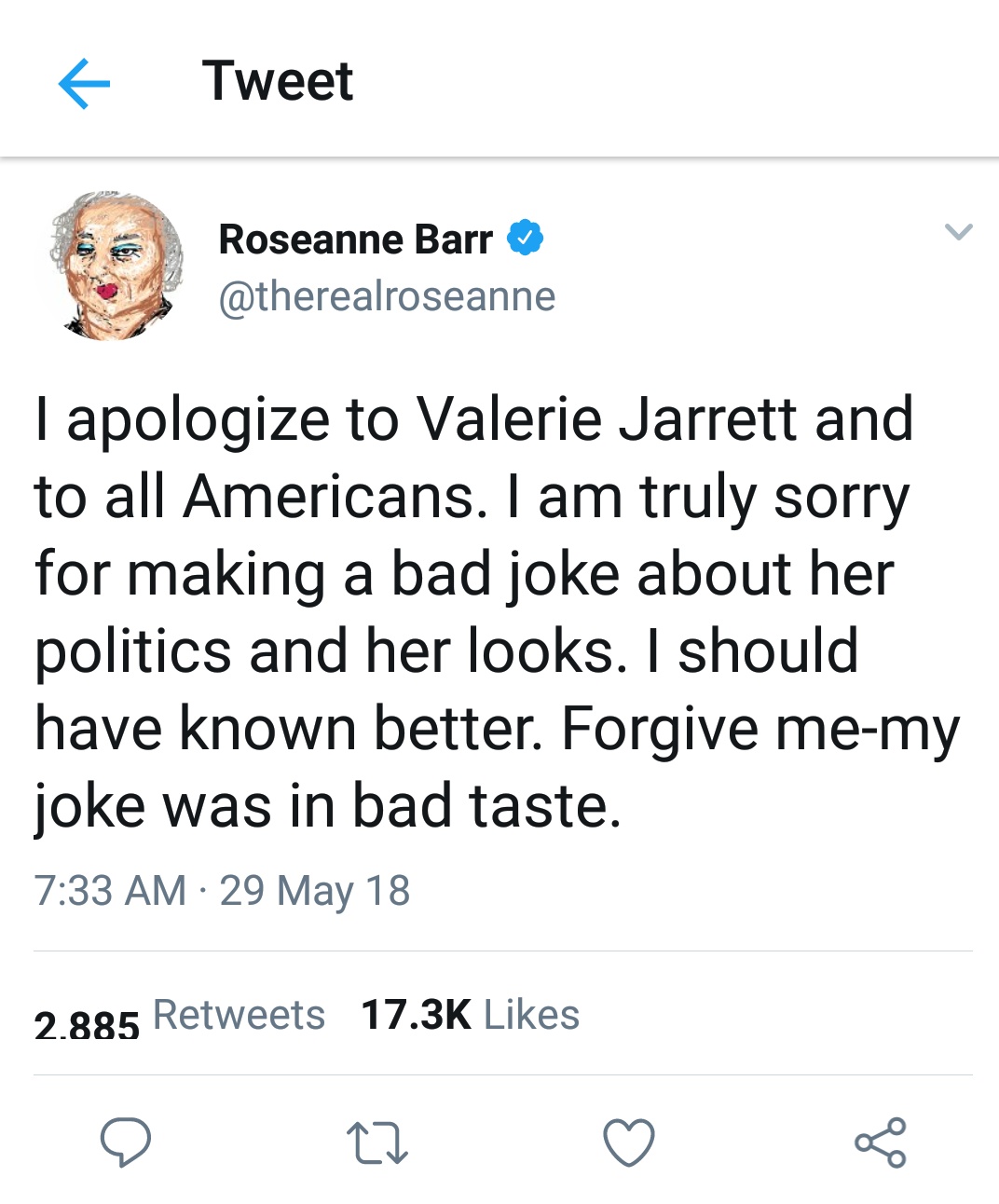Click the 2,885 retweet number
Screen dimensions: 999x1204
coord(87,1025)
